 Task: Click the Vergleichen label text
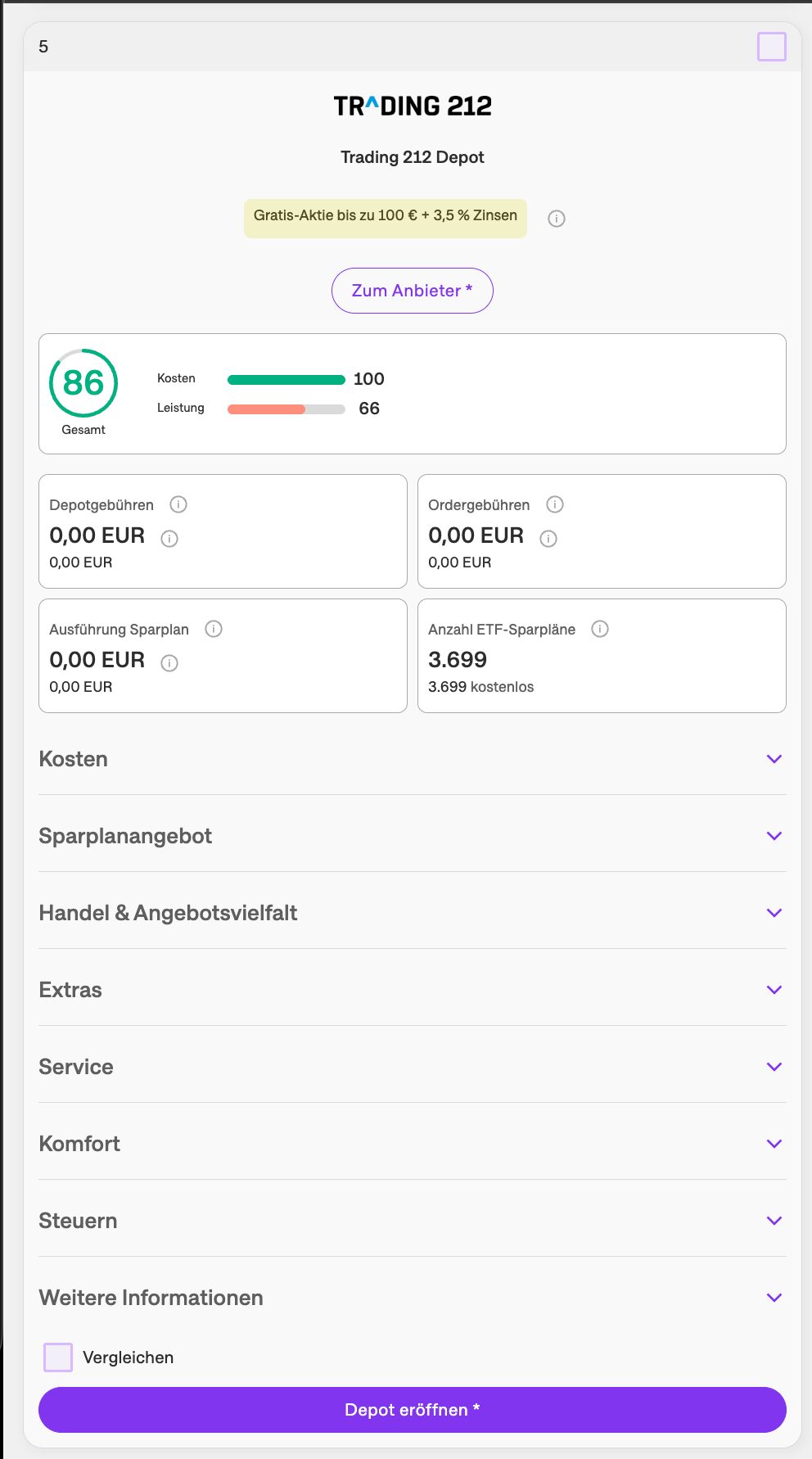(129, 1357)
